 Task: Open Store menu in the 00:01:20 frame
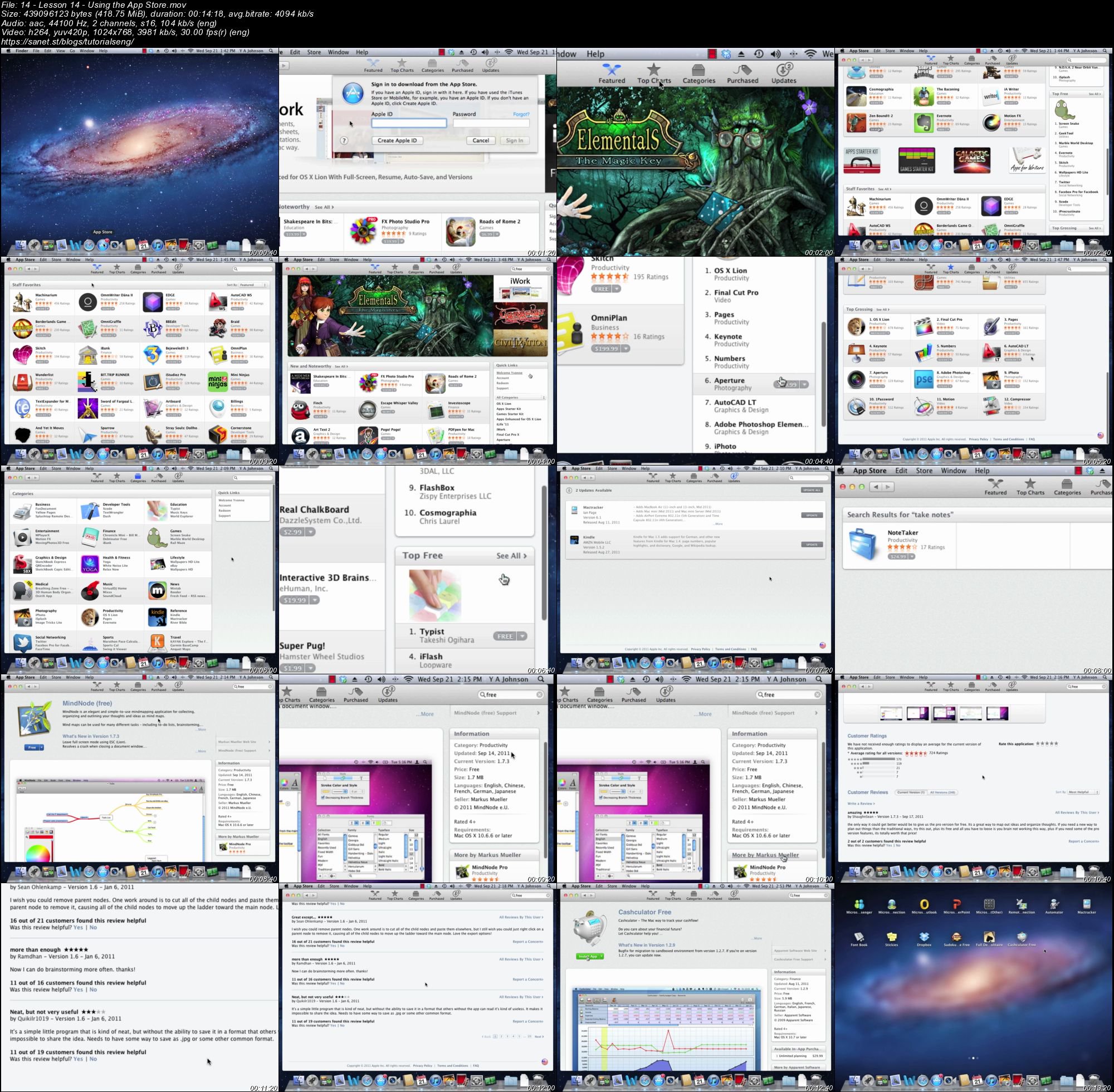314,52
